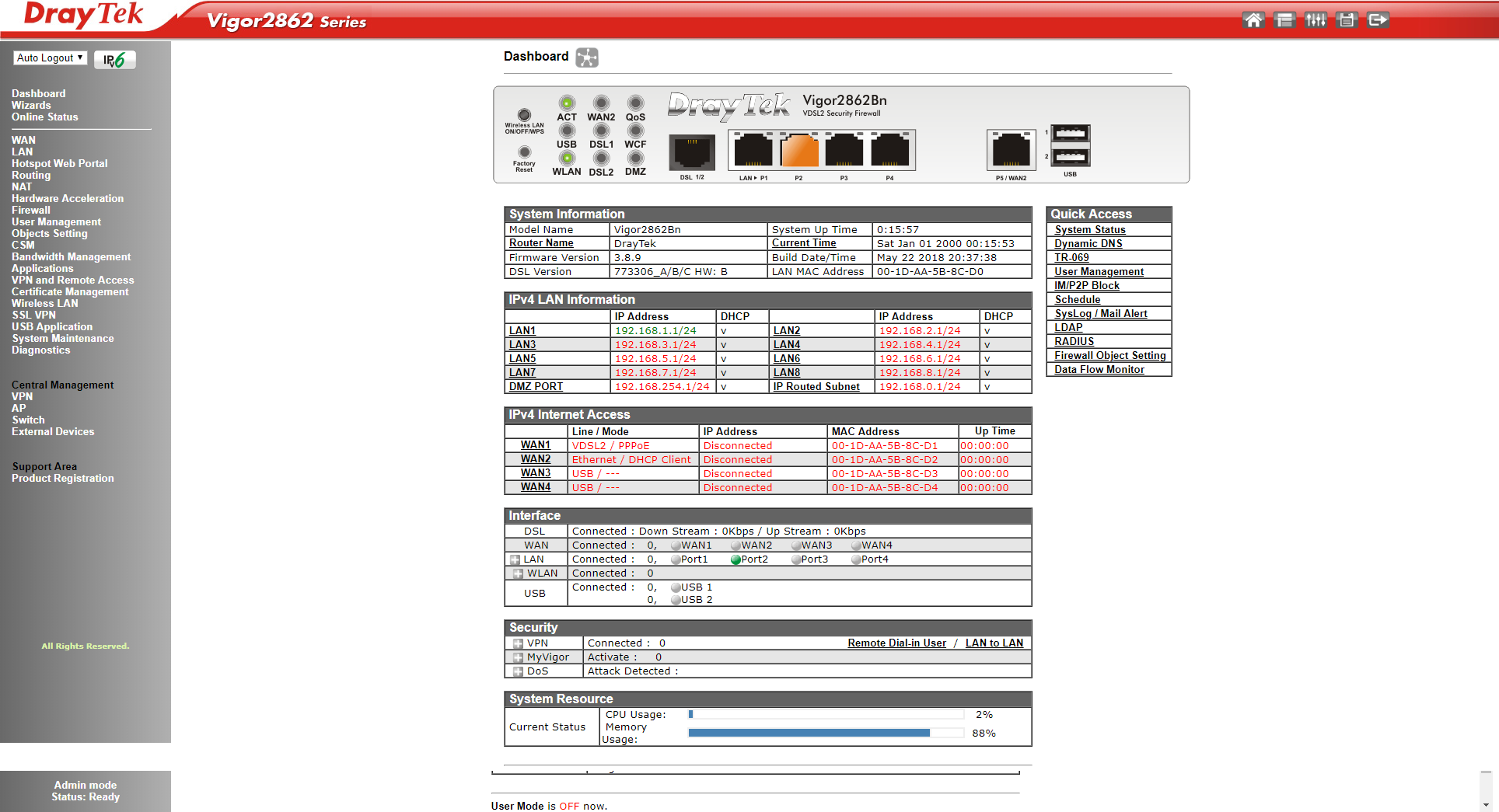Open the VPN and Remote Access menu
Screen dimensions: 1499x812
(73, 281)
